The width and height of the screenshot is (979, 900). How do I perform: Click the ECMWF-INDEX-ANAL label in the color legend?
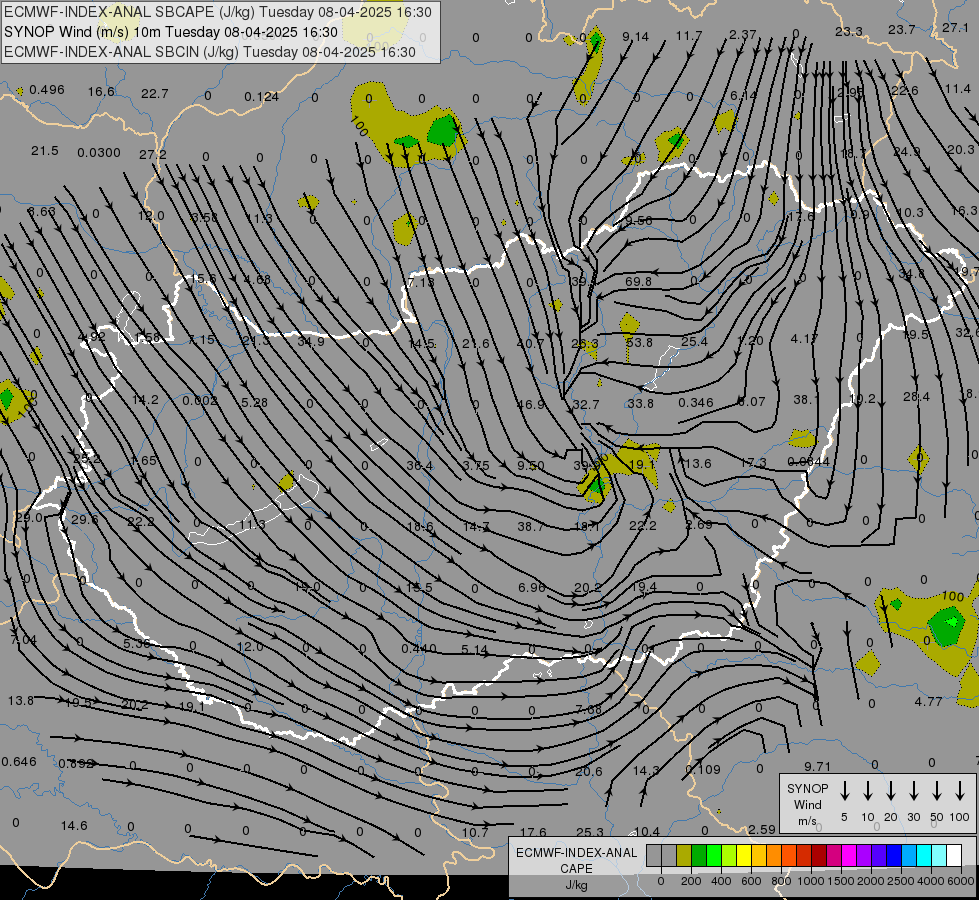(576, 853)
